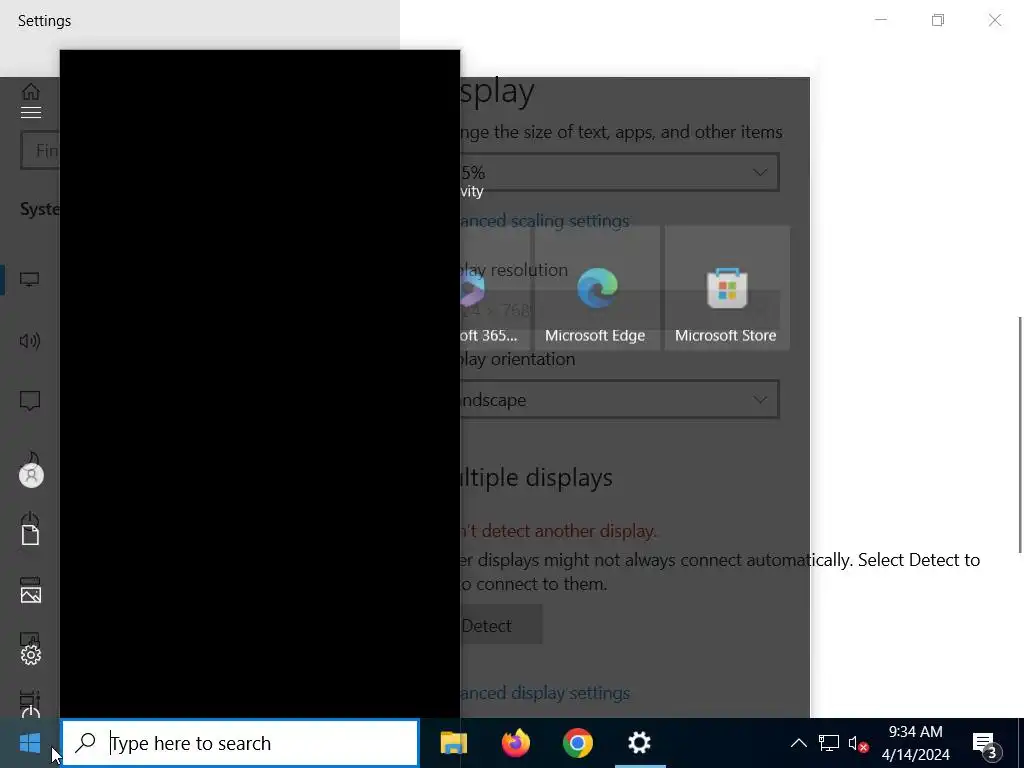This screenshot has width=1024, height=768.
Task: Open the Action Center notifications icon
Action: (x=986, y=744)
